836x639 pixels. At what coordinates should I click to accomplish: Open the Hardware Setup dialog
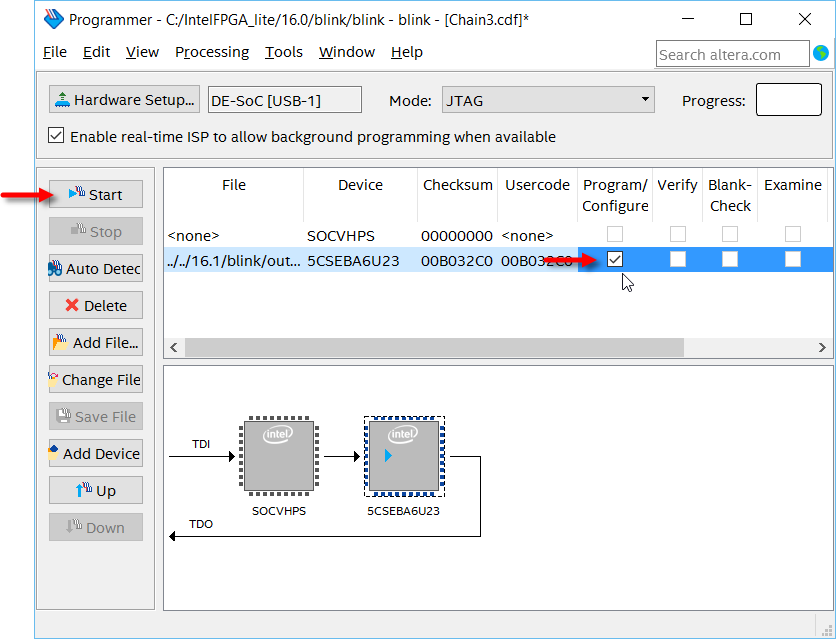coord(124,100)
